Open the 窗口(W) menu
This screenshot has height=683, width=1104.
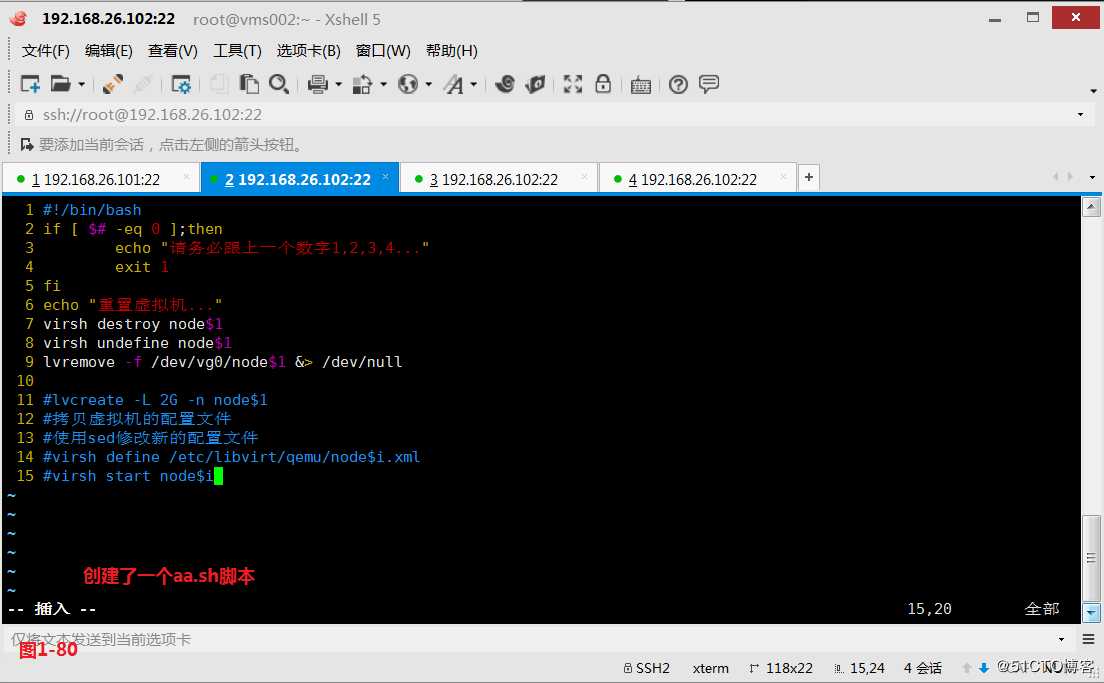[383, 51]
